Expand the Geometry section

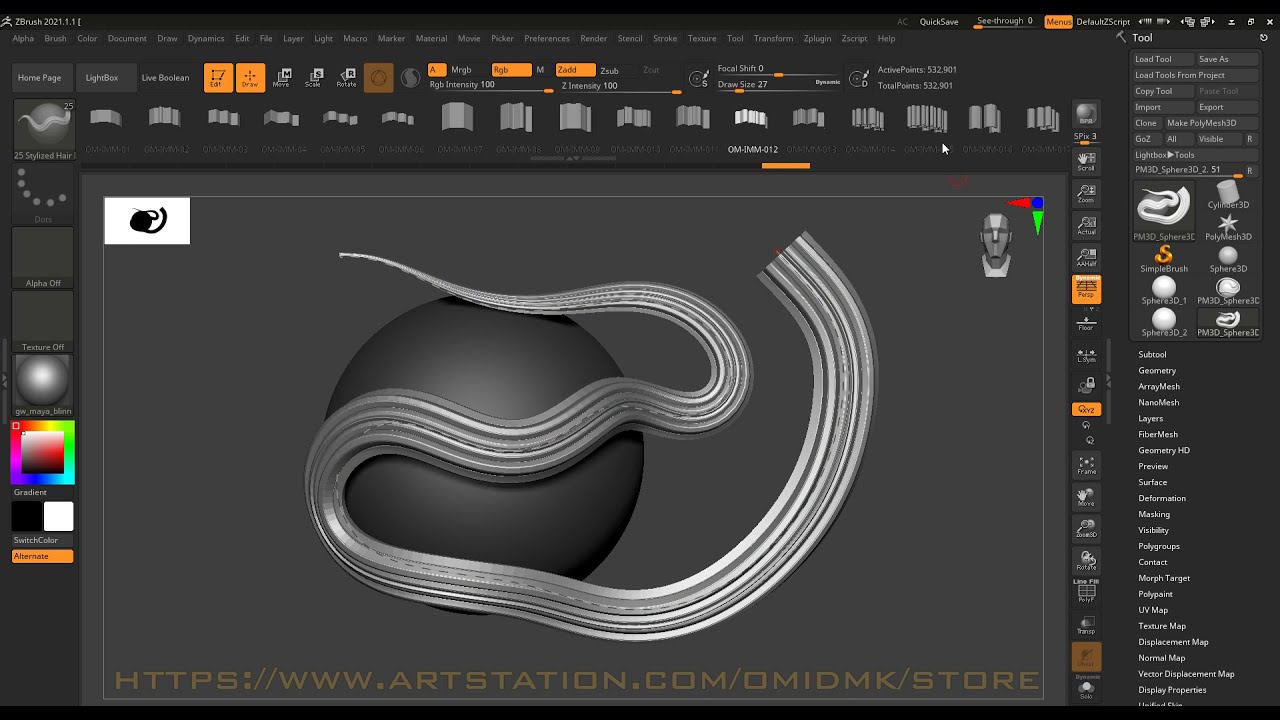1157,370
